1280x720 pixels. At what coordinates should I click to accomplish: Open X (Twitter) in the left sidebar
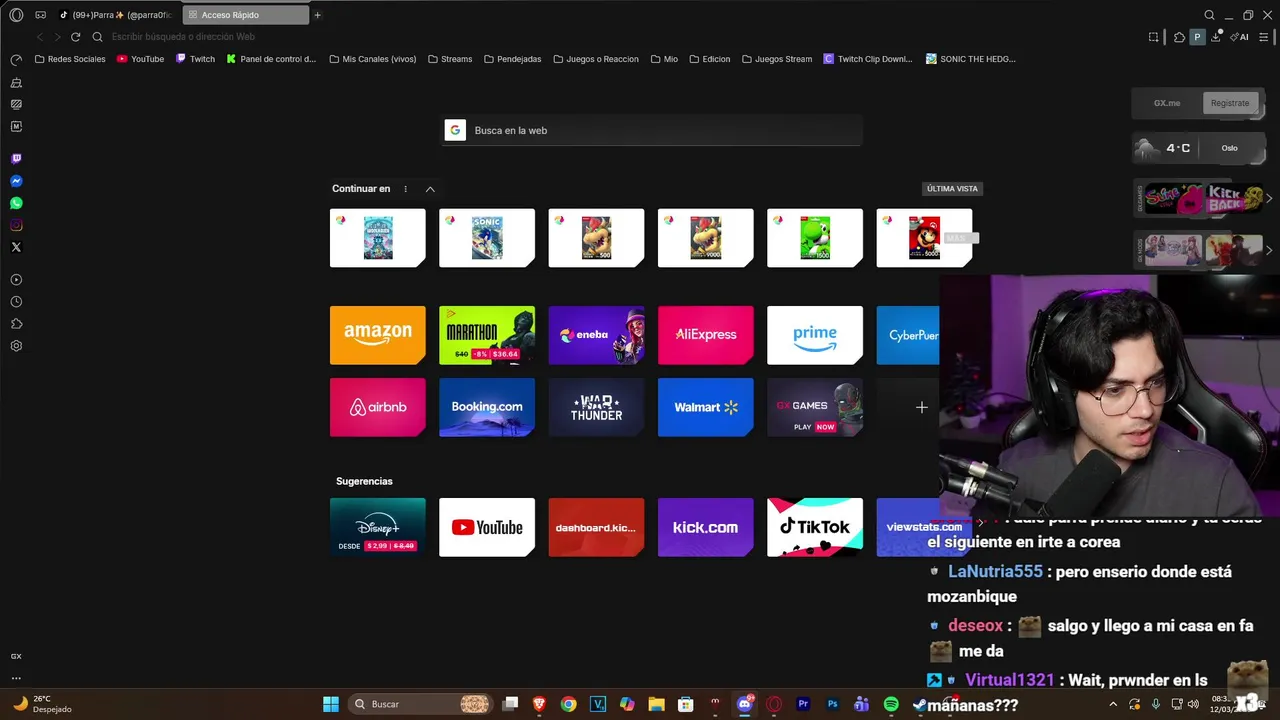(16, 247)
